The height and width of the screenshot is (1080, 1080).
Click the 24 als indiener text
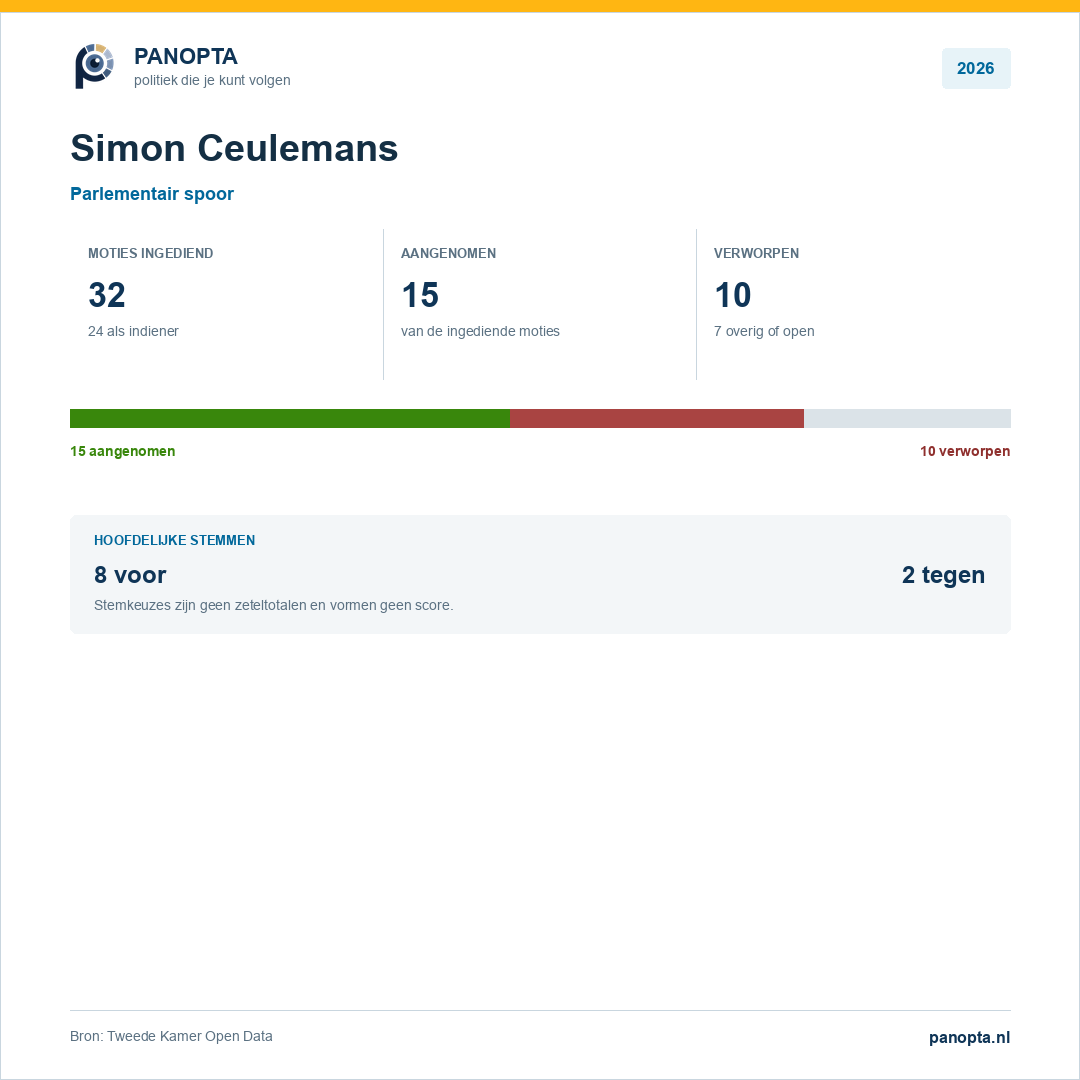[134, 331]
